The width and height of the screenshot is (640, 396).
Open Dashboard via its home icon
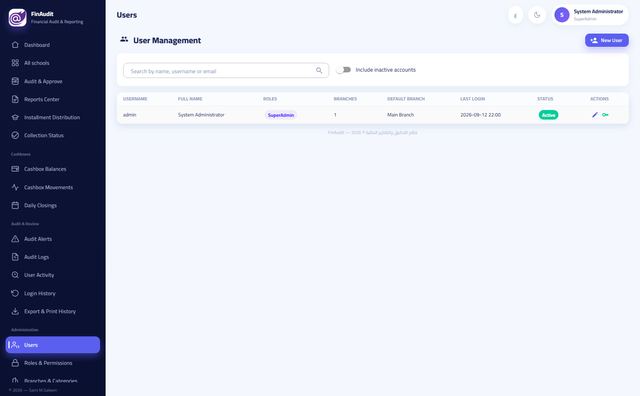15,45
